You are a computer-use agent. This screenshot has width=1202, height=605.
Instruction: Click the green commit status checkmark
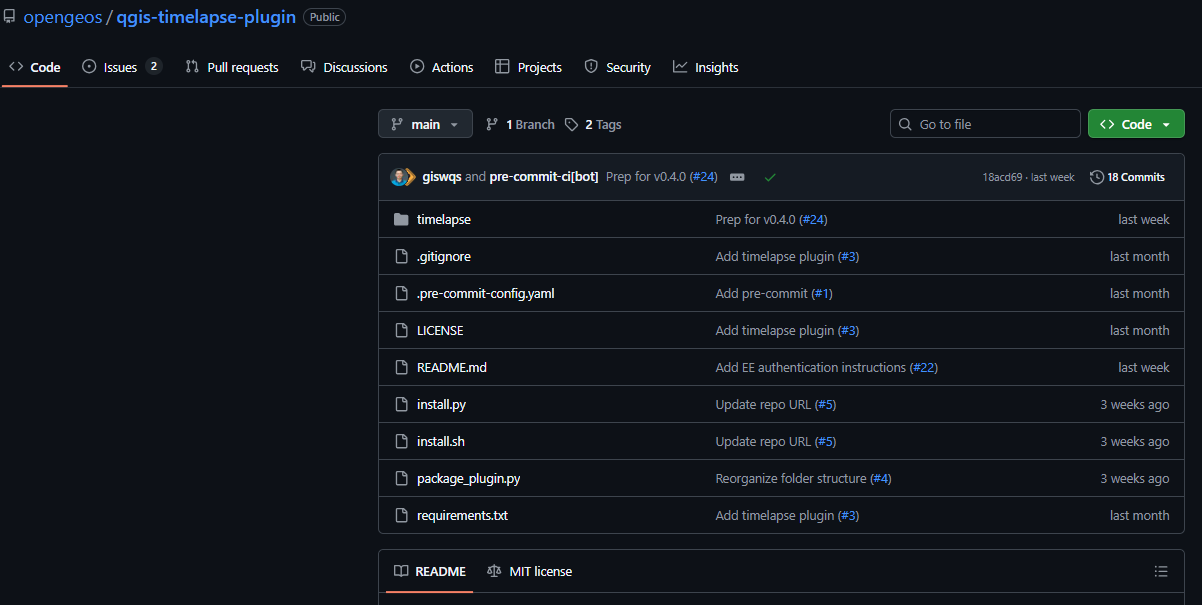pyautogui.click(x=770, y=177)
